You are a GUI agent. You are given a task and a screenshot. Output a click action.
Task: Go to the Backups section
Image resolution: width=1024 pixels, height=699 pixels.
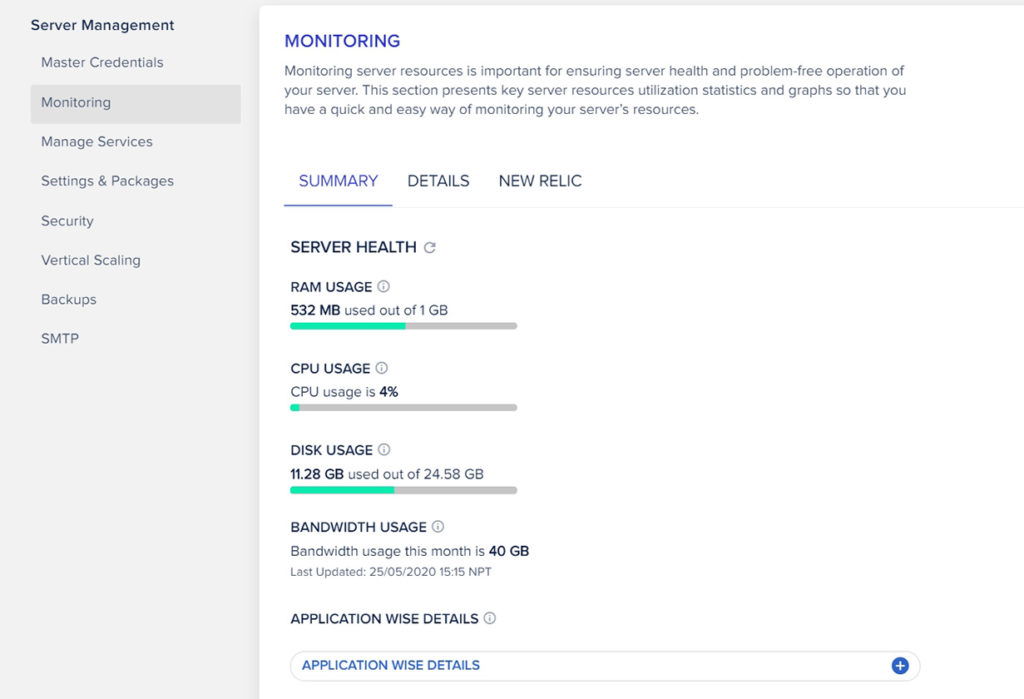click(x=69, y=299)
